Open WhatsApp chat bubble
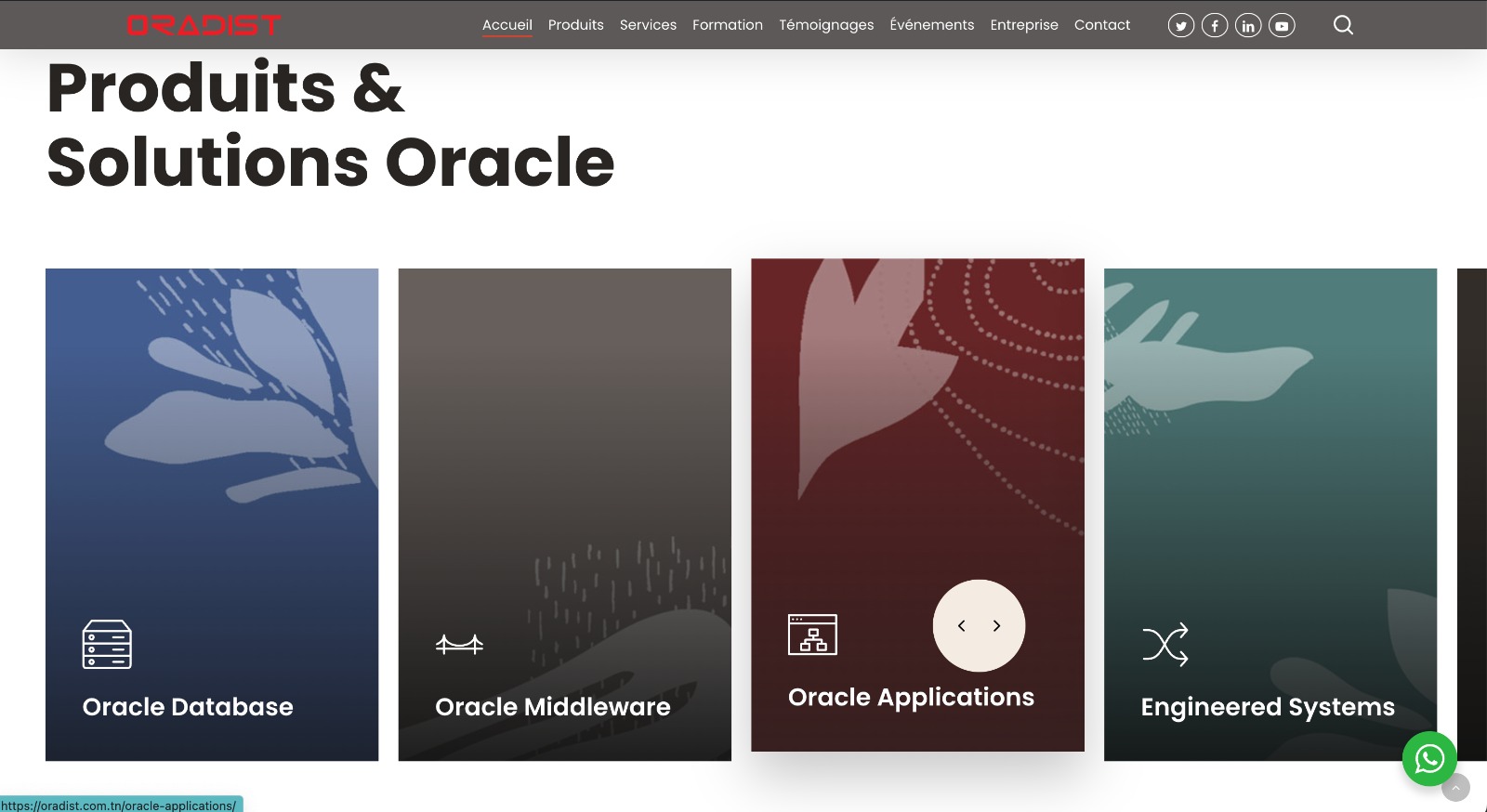 pos(1428,759)
